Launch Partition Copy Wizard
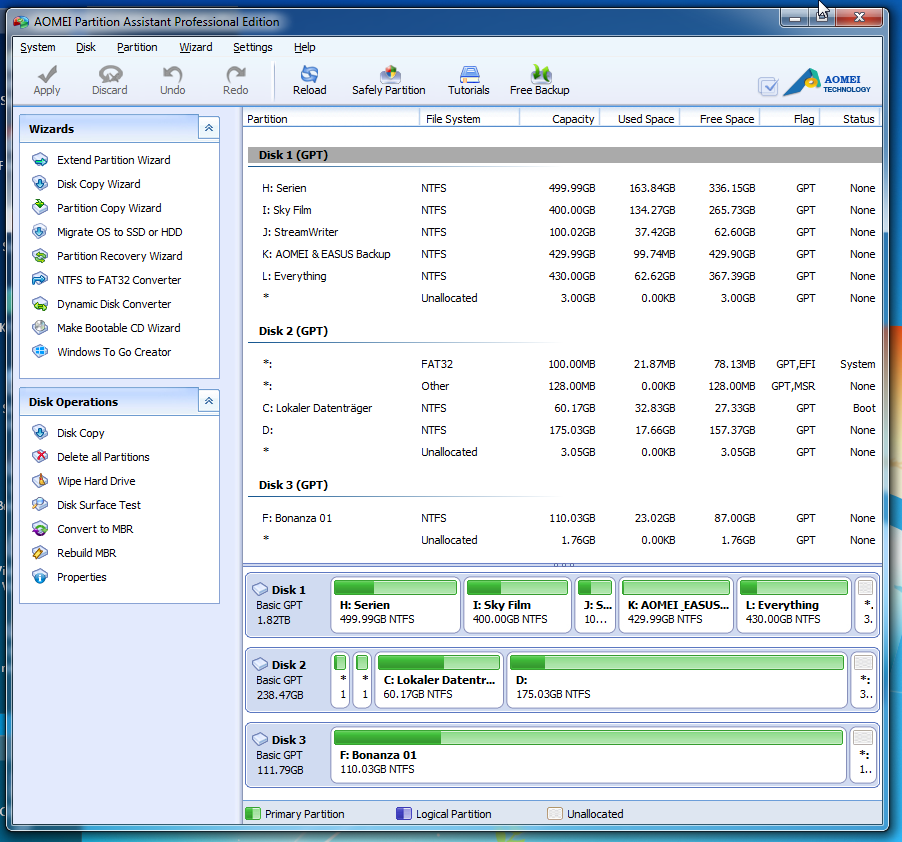Image resolution: width=902 pixels, height=842 pixels. coord(109,208)
